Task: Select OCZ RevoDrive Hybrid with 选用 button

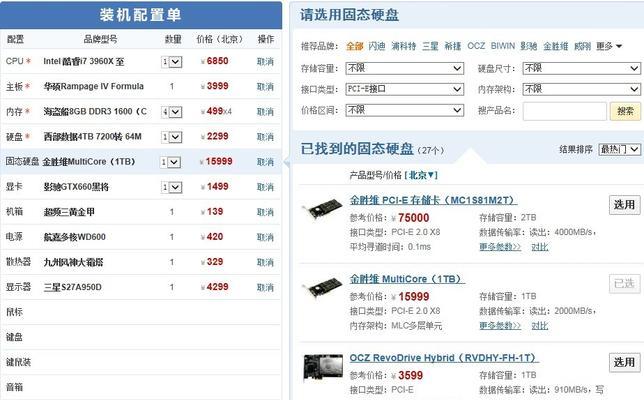Action: point(625,362)
